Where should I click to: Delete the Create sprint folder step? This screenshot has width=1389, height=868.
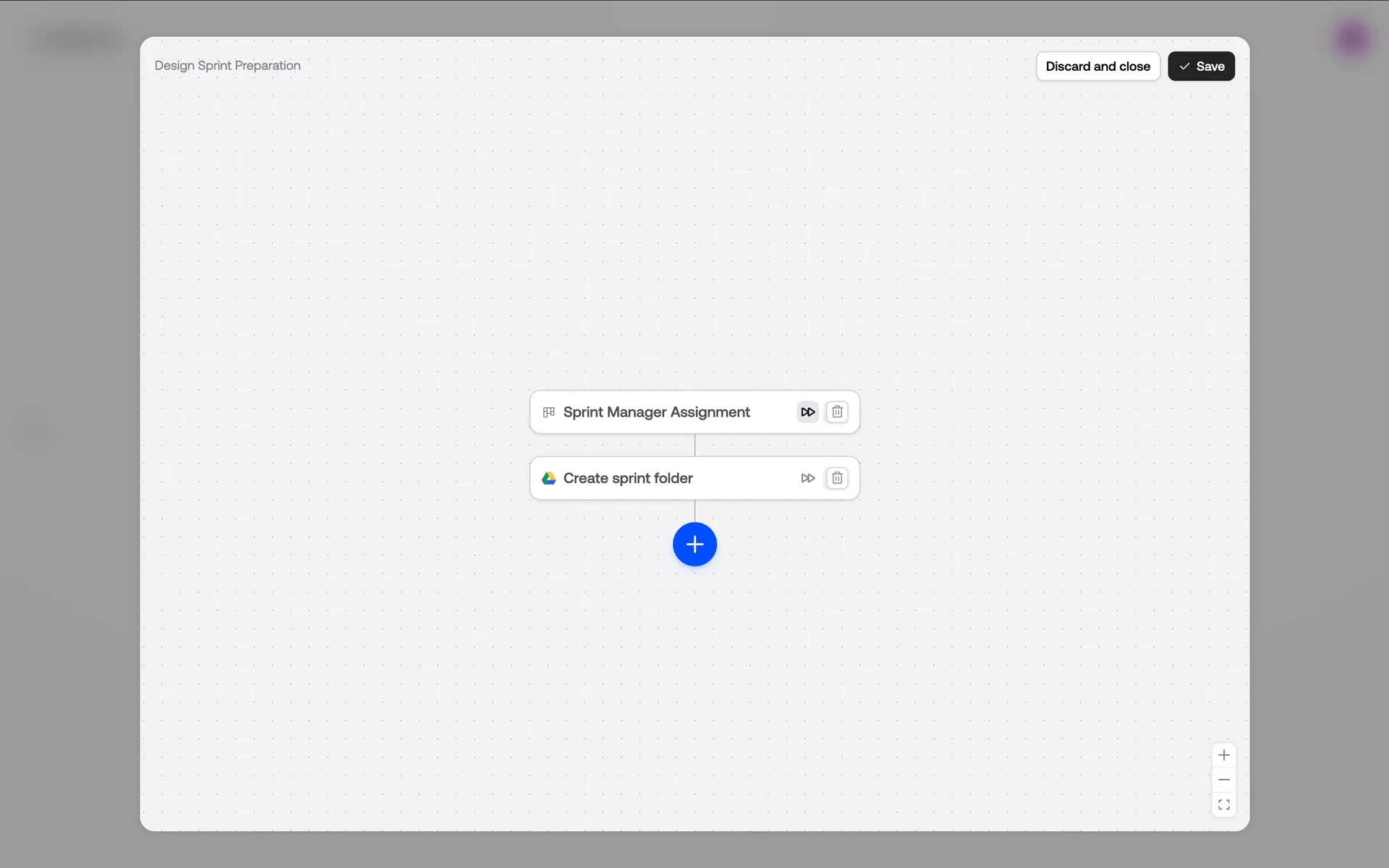click(837, 478)
